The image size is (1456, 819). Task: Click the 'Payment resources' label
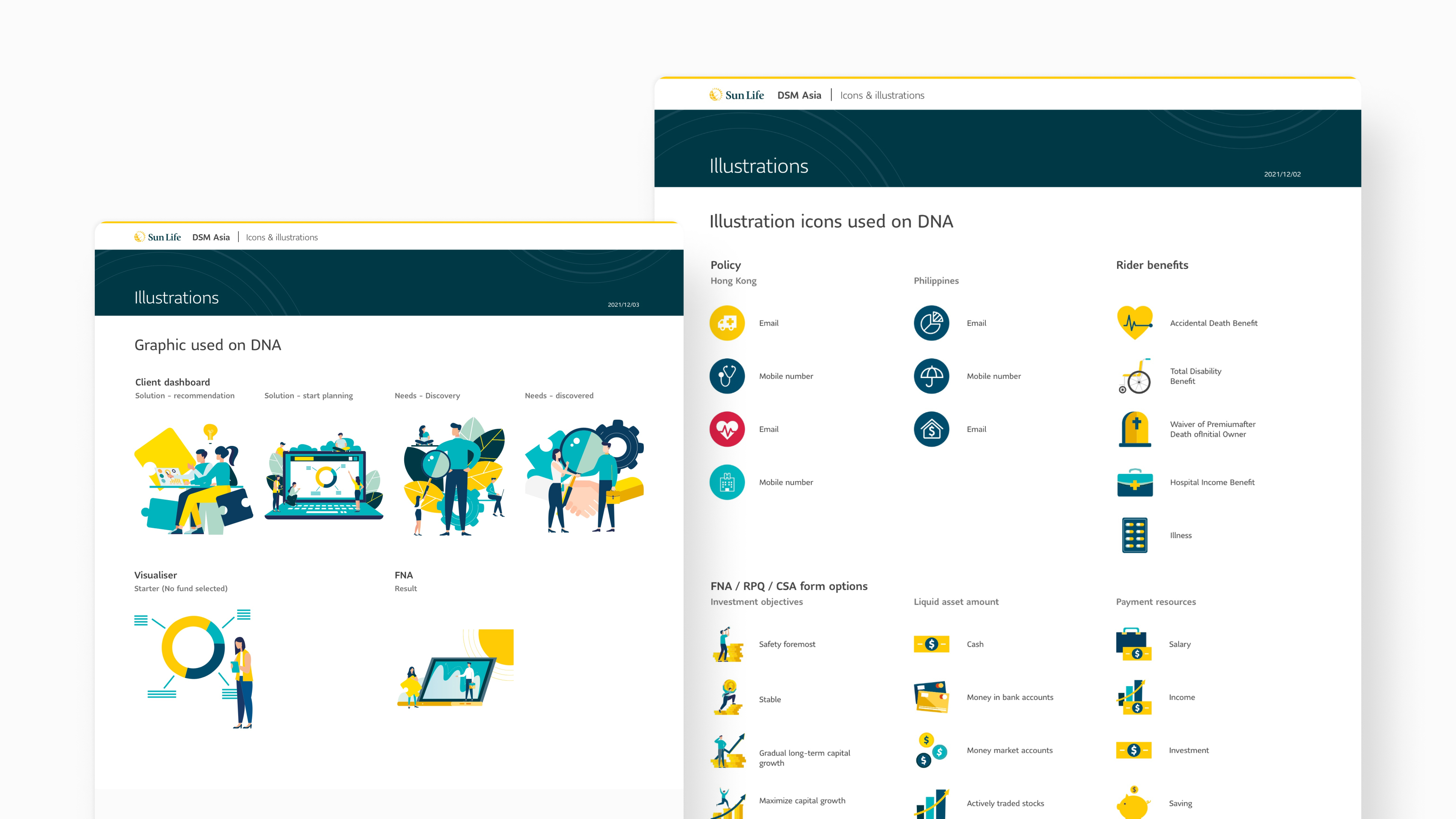click(x=1155, y=602)
